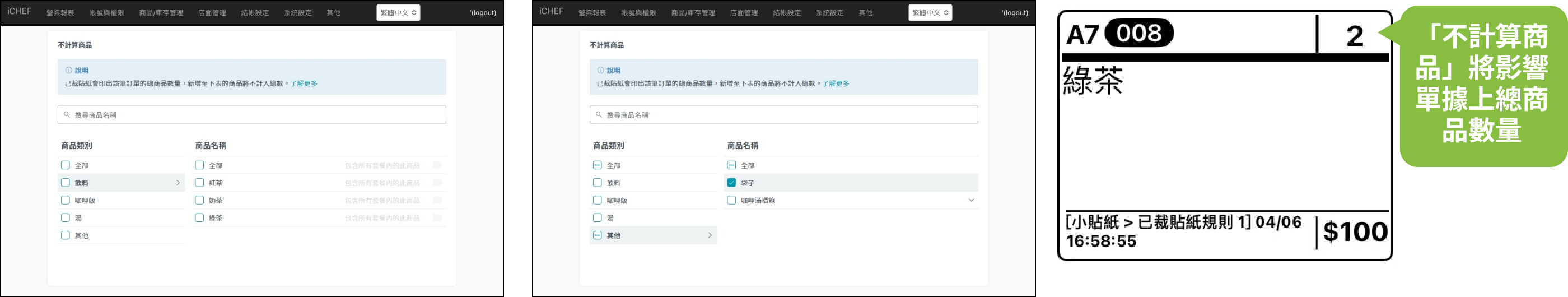
Task: Check the 紅茶 product checkbox
Action: 199,183
